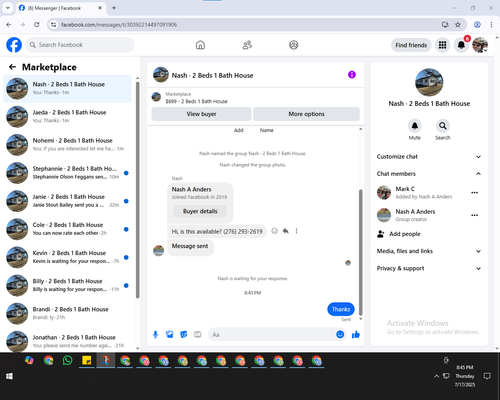Reload the page in the browser
Image resolution: width=500 pixels, height=400 pixels.
[x=37, y=25]
